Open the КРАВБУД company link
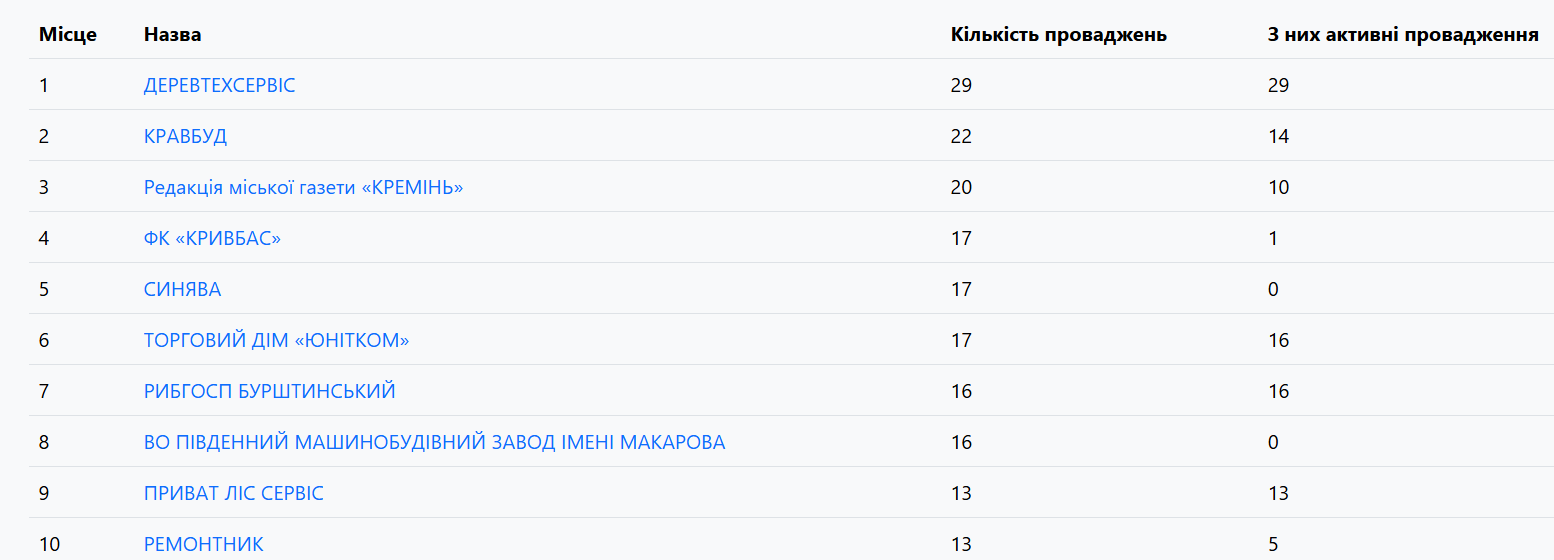Viewport: 1554px width, 560px height. (x=185, y=136)
